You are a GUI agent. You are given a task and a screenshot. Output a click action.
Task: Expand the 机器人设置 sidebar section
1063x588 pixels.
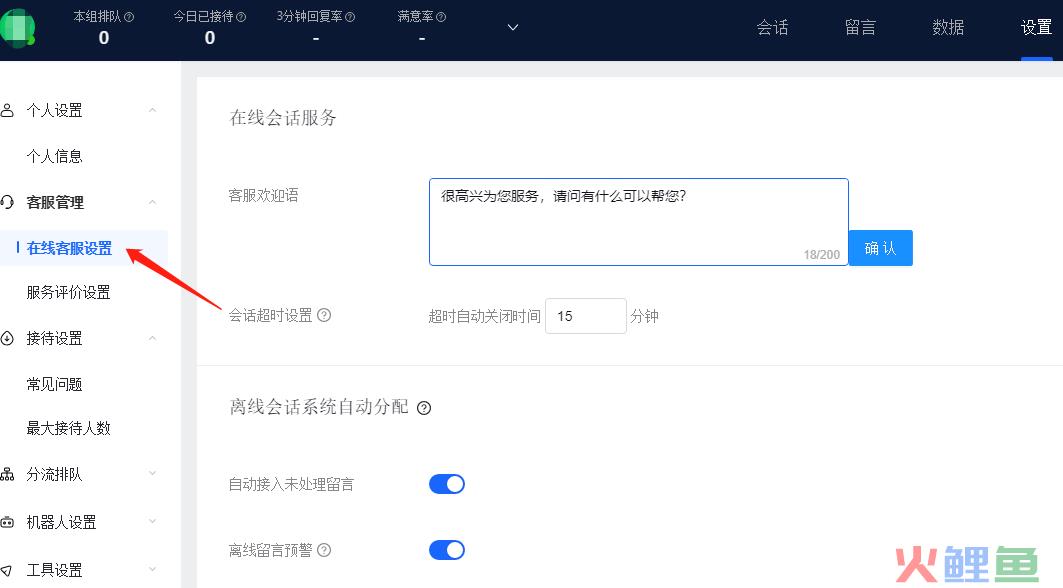click(x=152, y=522)
